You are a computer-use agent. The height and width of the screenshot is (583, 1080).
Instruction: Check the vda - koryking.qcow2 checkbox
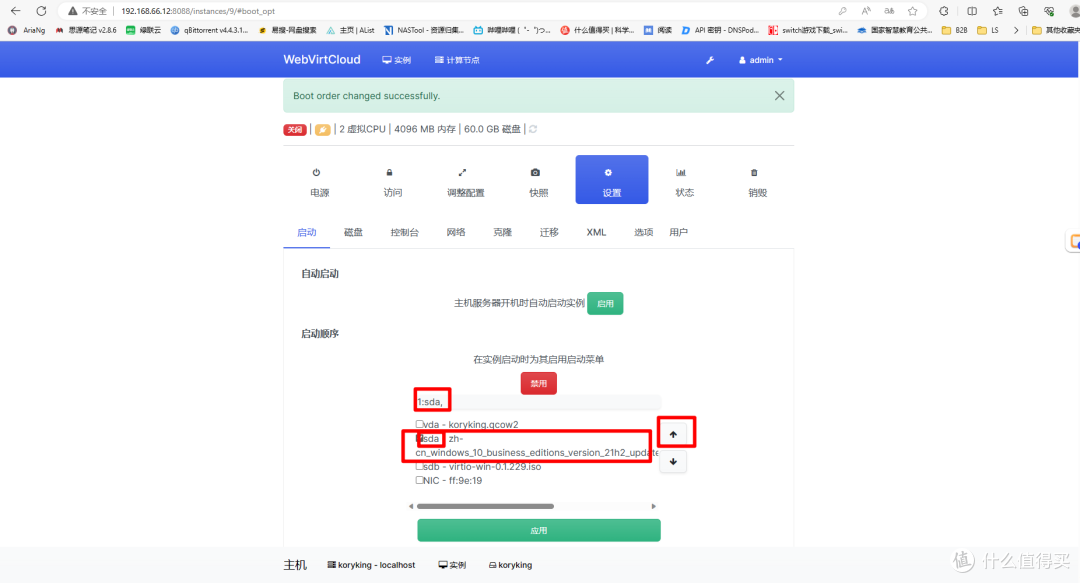pos(419,424)
